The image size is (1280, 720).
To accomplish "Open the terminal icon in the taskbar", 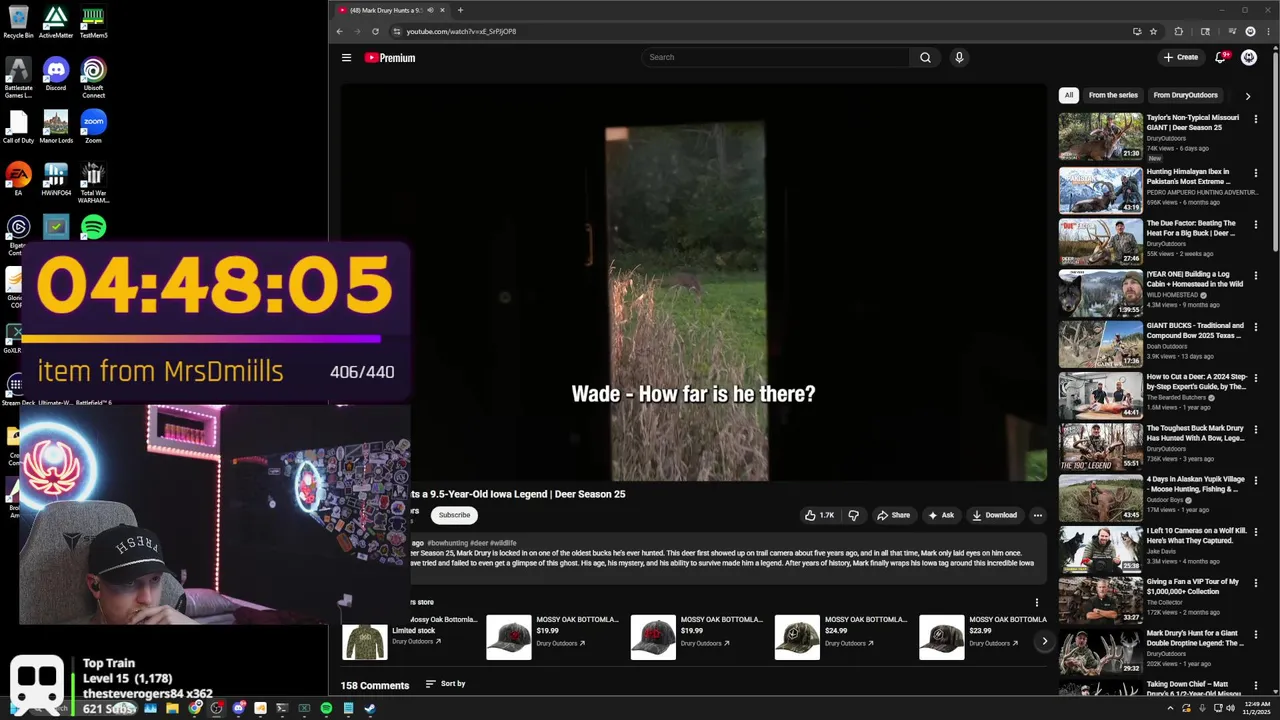I will pos(282,708).
